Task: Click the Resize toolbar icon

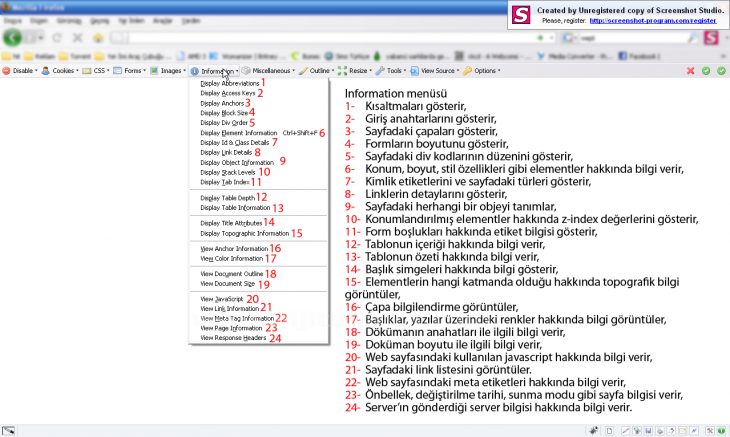Action: 342,71
